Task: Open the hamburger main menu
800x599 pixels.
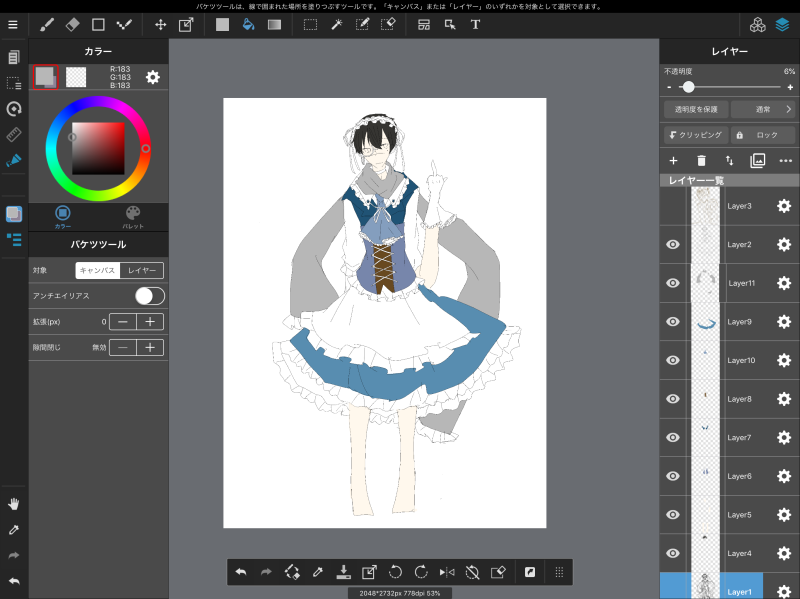Action: [13, 24]
